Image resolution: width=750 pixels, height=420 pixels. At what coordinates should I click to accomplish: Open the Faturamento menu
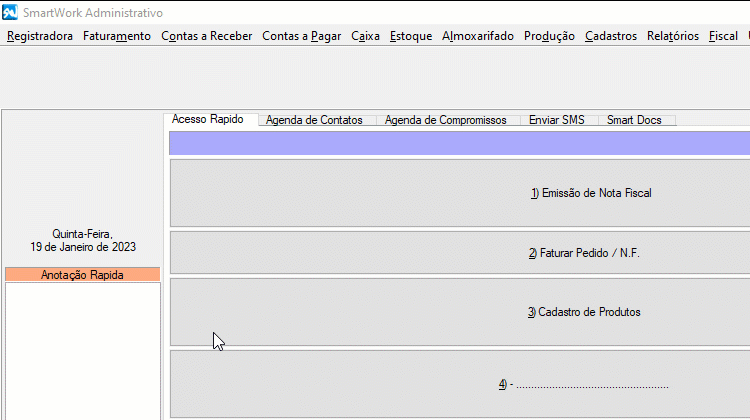[117, 36]
